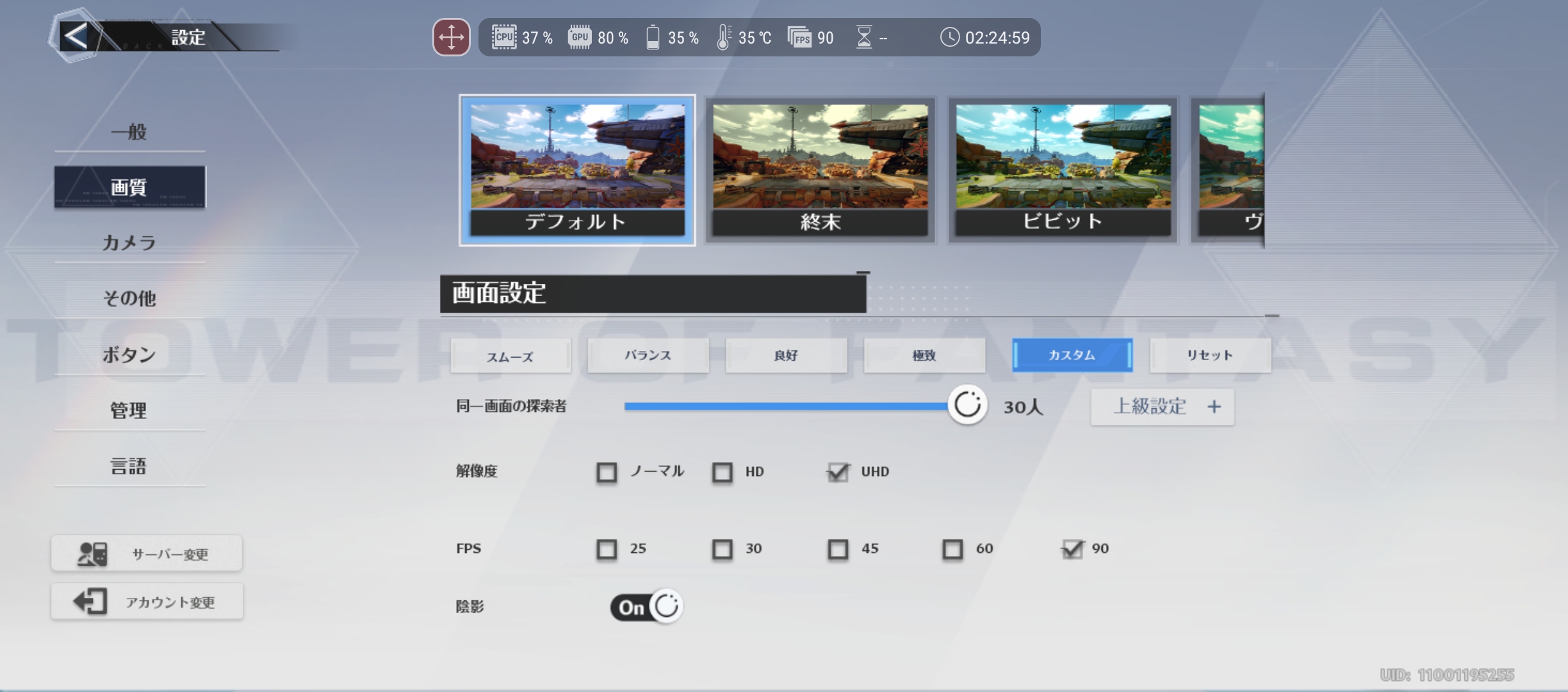The width and height of the screenshot is (1568, 692).
Task: Click the CPU usage indicator icon
Action: (x=503, y=37)
